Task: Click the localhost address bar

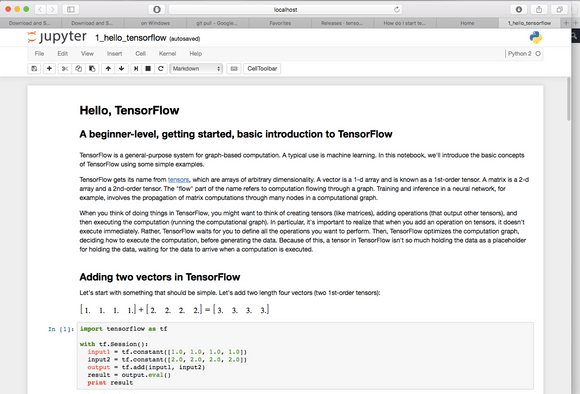Action: tap(285, 10)
